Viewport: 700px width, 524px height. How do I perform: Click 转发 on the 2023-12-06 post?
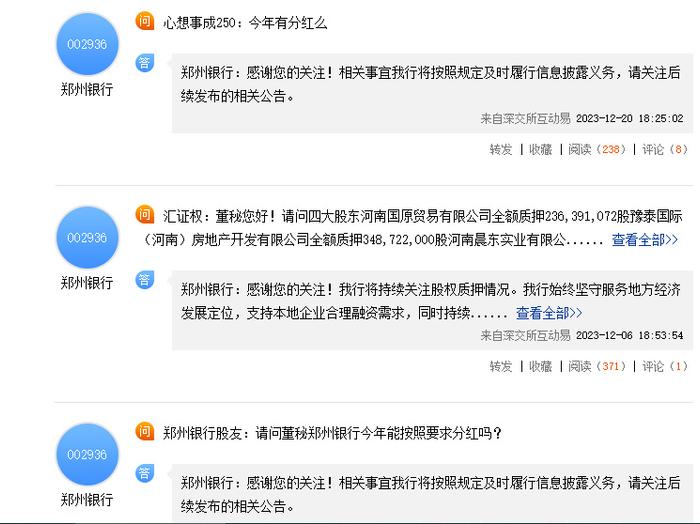(500, 366)
